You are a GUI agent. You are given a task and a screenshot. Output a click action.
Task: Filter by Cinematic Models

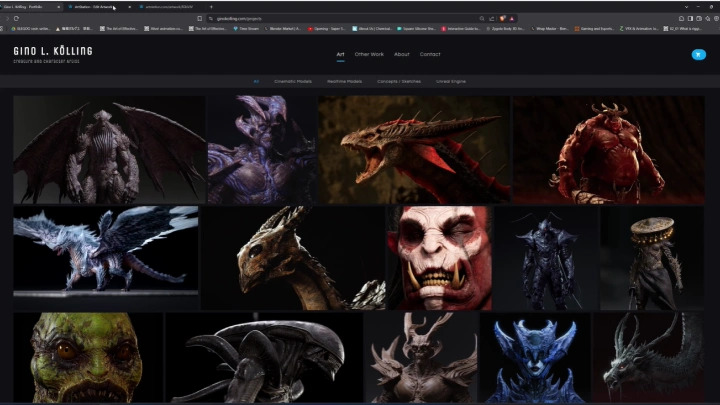pyautogui.click(x=293, y=81)
